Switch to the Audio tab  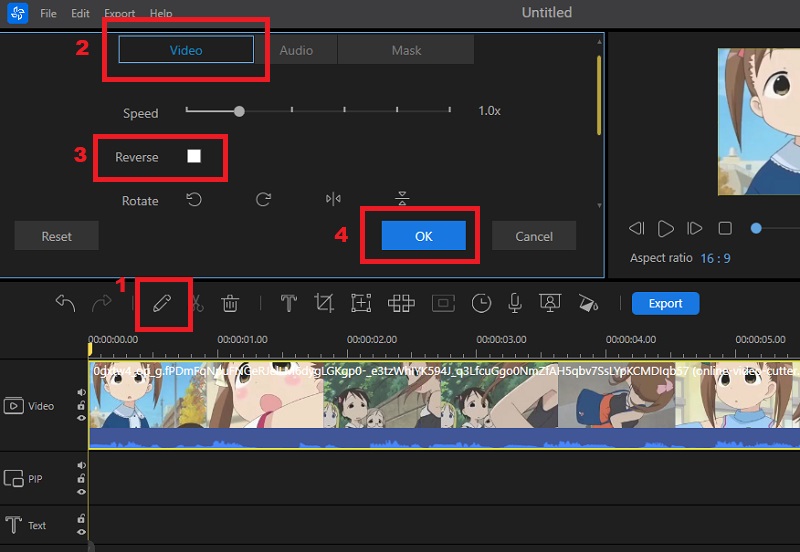tap(296, 50)
